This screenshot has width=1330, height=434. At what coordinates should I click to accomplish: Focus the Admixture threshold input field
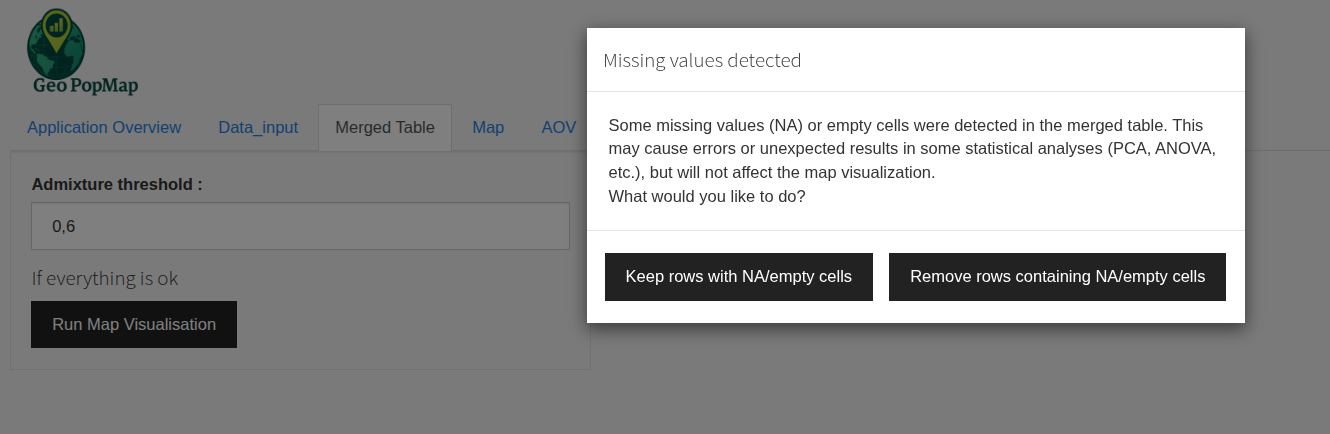click(300, 226)
